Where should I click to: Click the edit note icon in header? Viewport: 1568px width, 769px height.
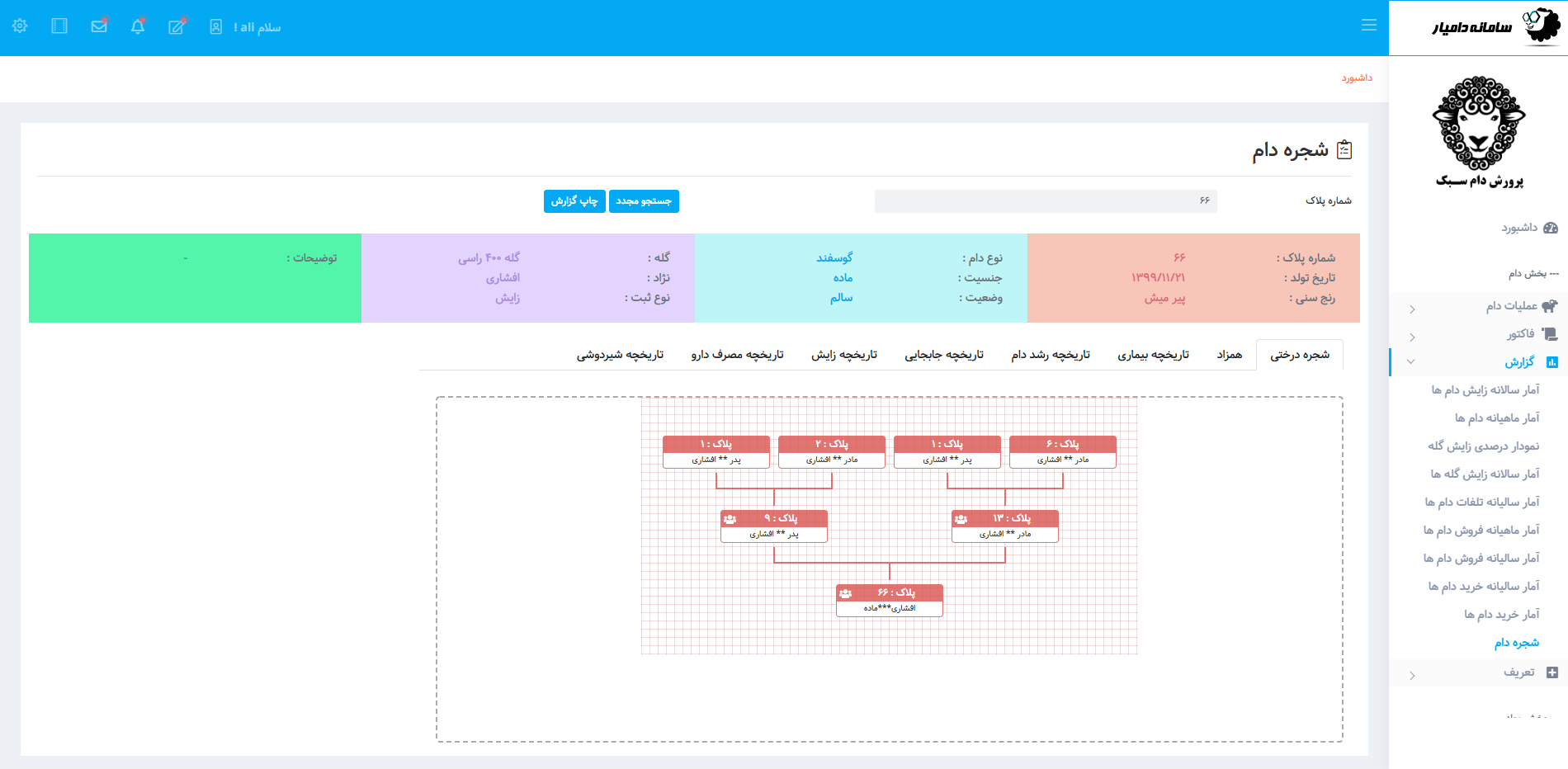pos(177,26)
